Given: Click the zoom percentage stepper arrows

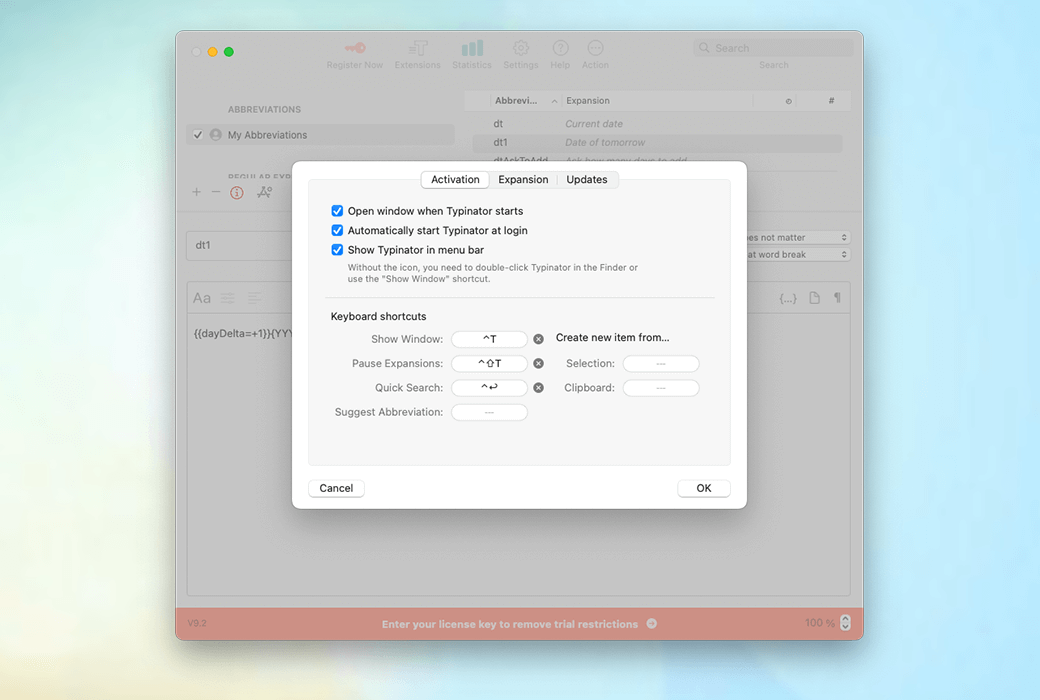Looking at the screenshot, I should click(845, 622).
